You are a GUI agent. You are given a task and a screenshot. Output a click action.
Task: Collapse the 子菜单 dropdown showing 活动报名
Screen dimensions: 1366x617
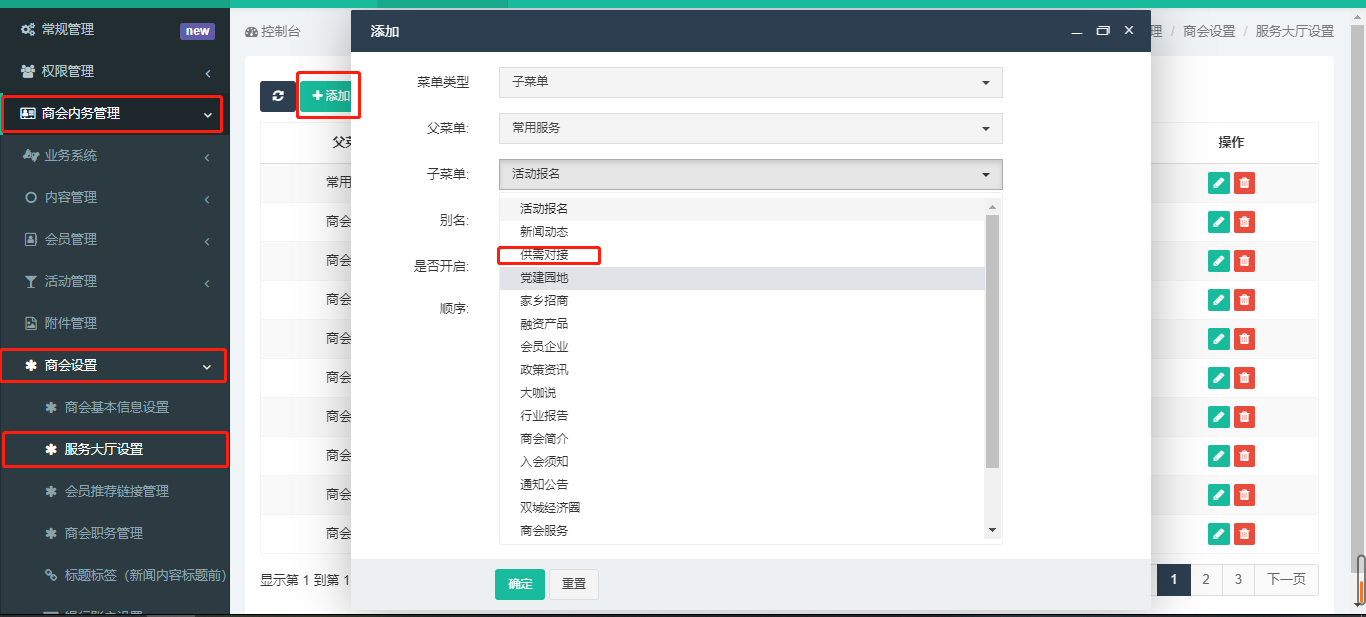click(x=750, y=174)
